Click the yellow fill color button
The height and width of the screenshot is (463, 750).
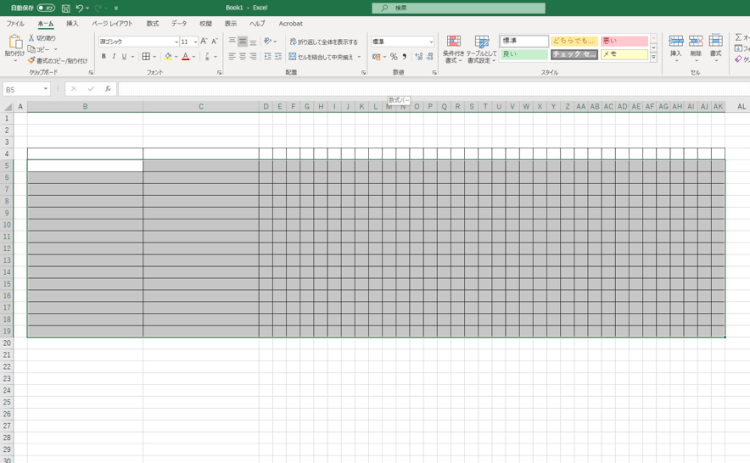[x=167, y=57]
